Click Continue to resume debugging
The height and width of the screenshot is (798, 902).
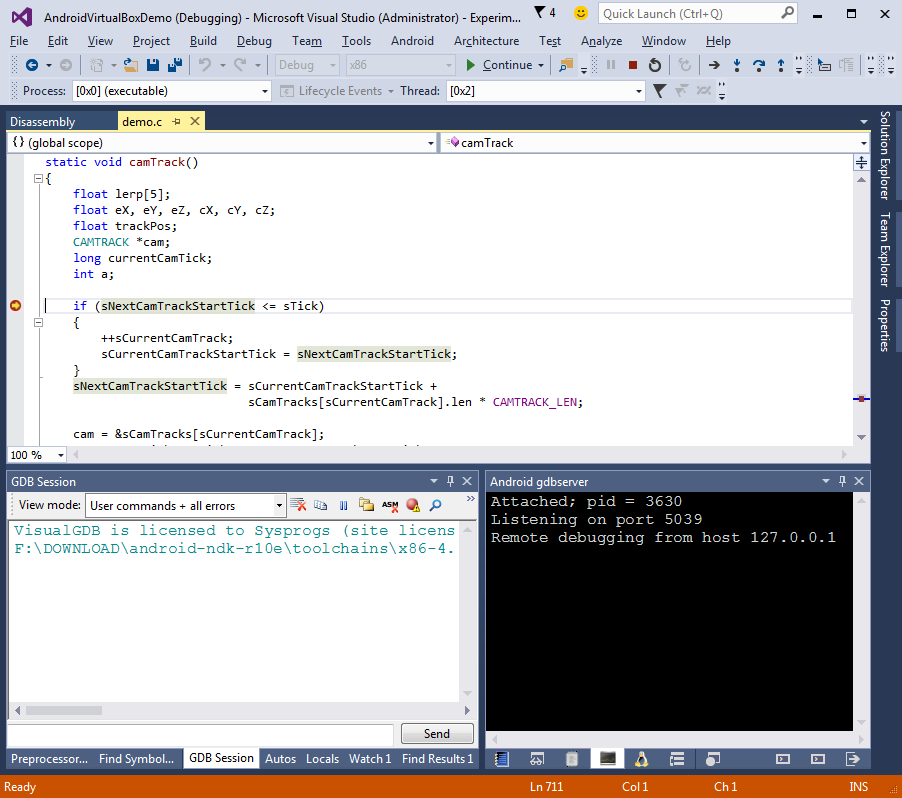[498, 65]
